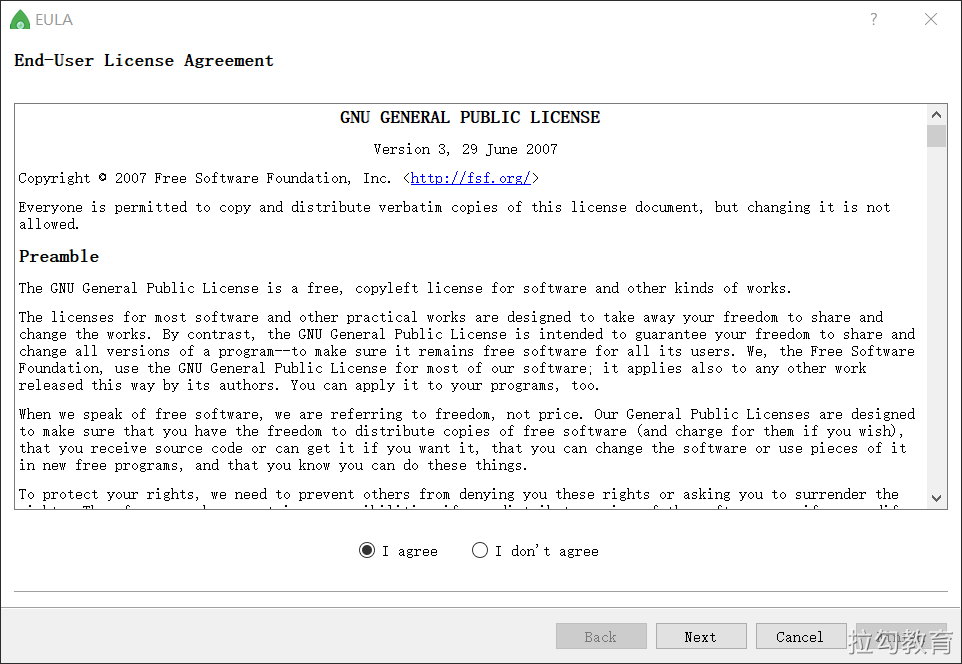962x664 pixels.
Task: Click the disabled Back button
Action: pos(601,636)
